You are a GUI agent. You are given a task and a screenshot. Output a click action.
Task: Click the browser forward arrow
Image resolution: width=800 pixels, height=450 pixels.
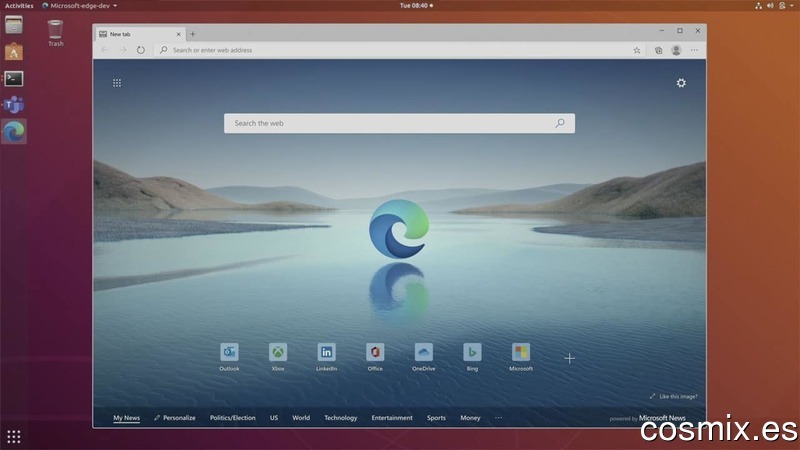point(123,50)
